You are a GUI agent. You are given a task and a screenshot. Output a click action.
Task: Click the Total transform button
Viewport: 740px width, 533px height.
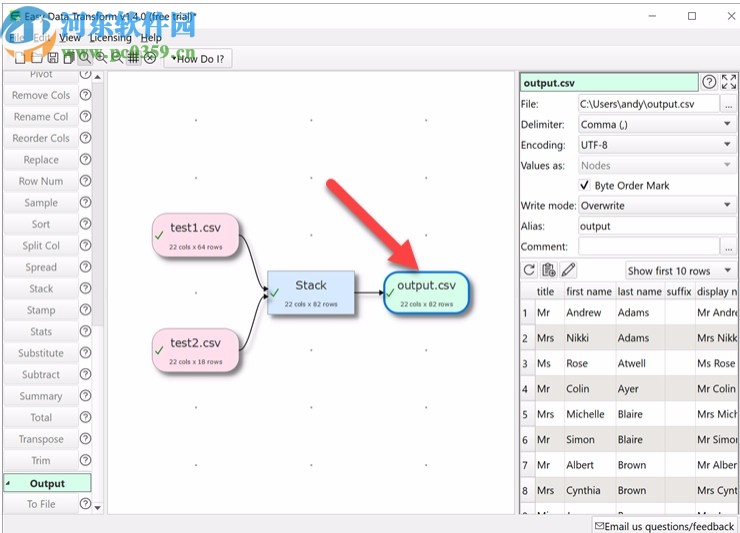coord(41,417)
